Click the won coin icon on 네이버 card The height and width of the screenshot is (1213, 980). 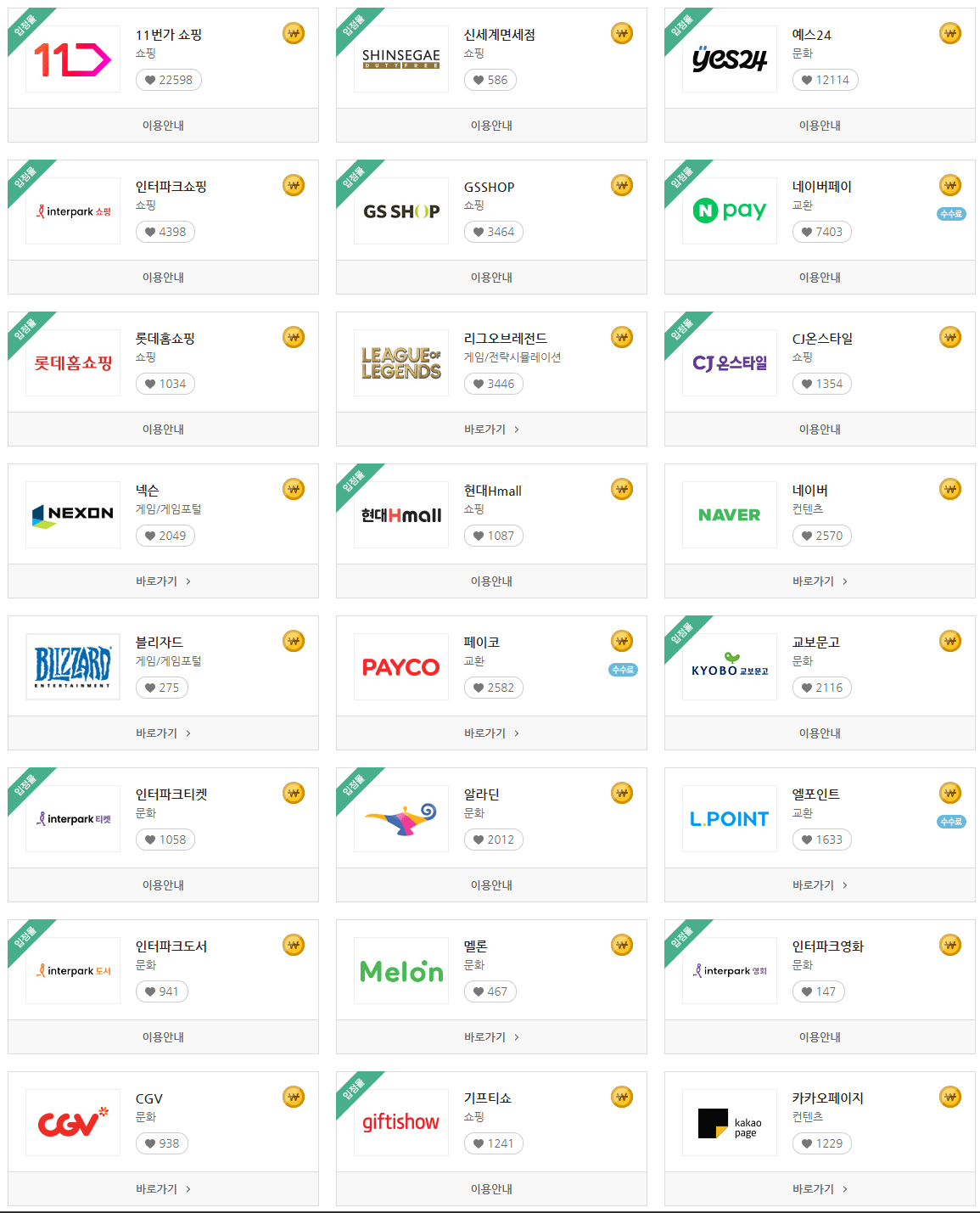(950, 490)
